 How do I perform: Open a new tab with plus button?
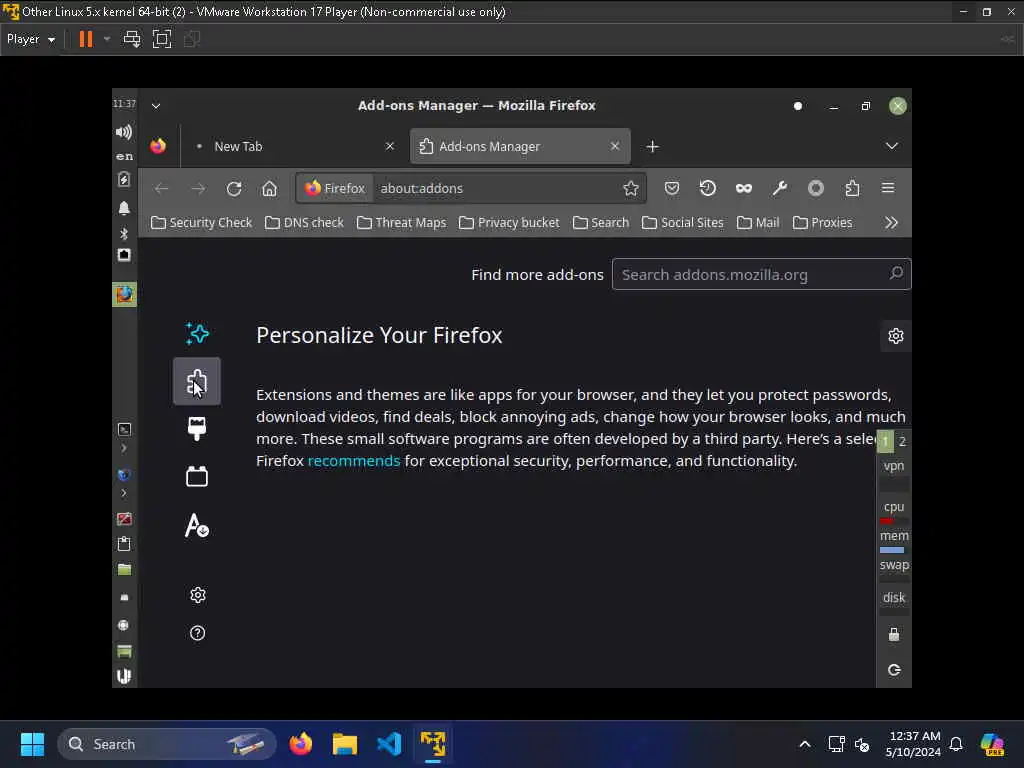(652, 146)
